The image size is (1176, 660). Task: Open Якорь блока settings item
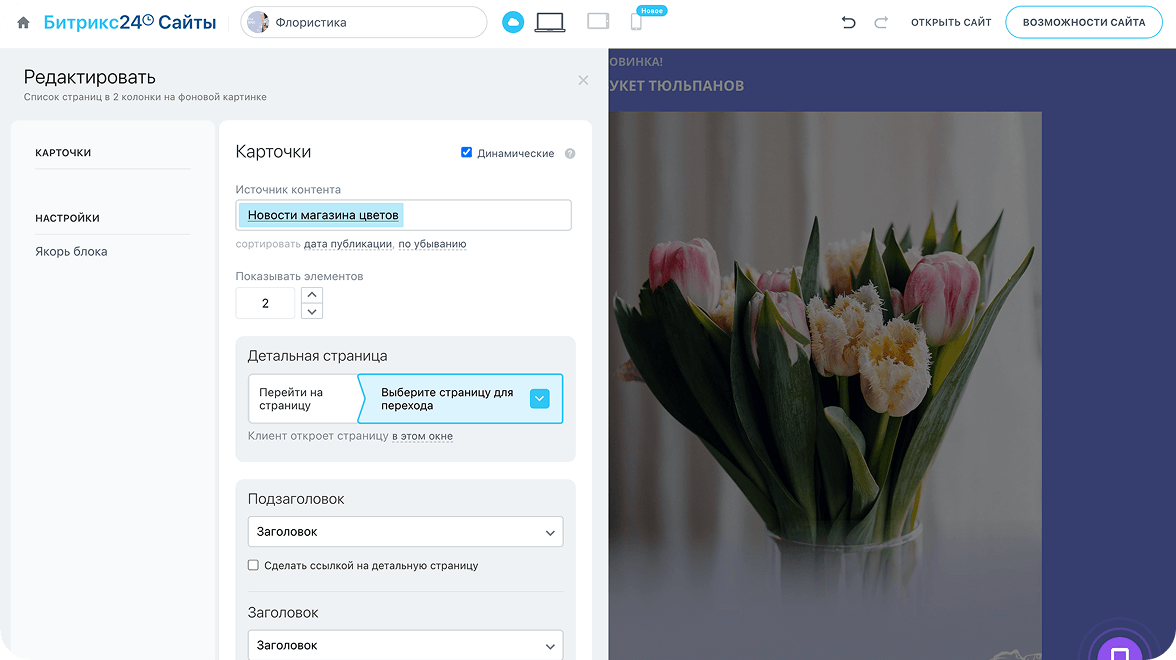pyautogui.click(x=71, y=252)
